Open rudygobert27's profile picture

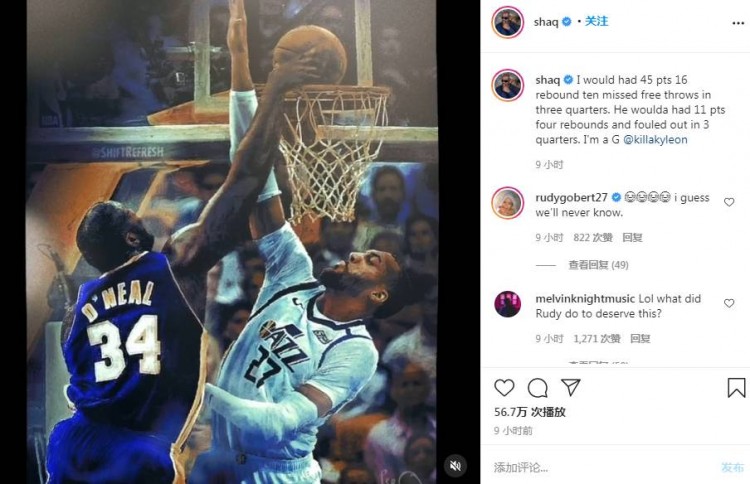(x=507, y=203)
